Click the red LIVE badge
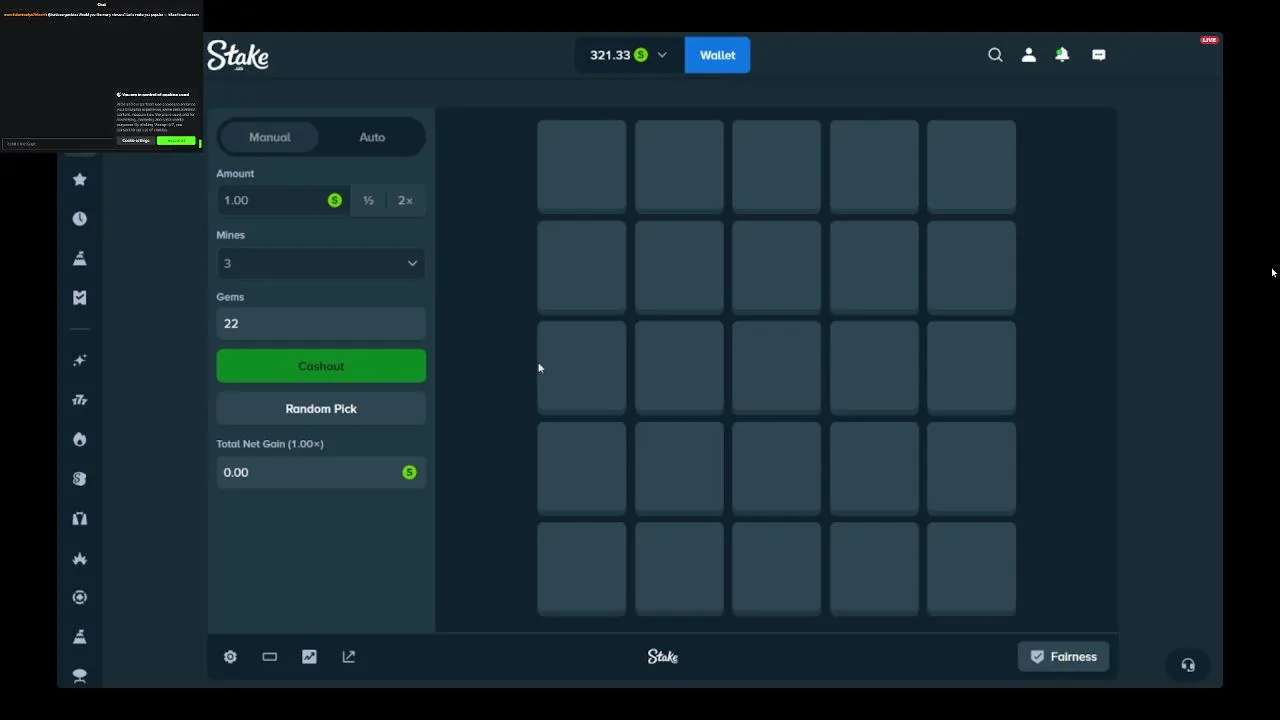This screenshot has width=1280, height=720. (x=1209, y=40)
